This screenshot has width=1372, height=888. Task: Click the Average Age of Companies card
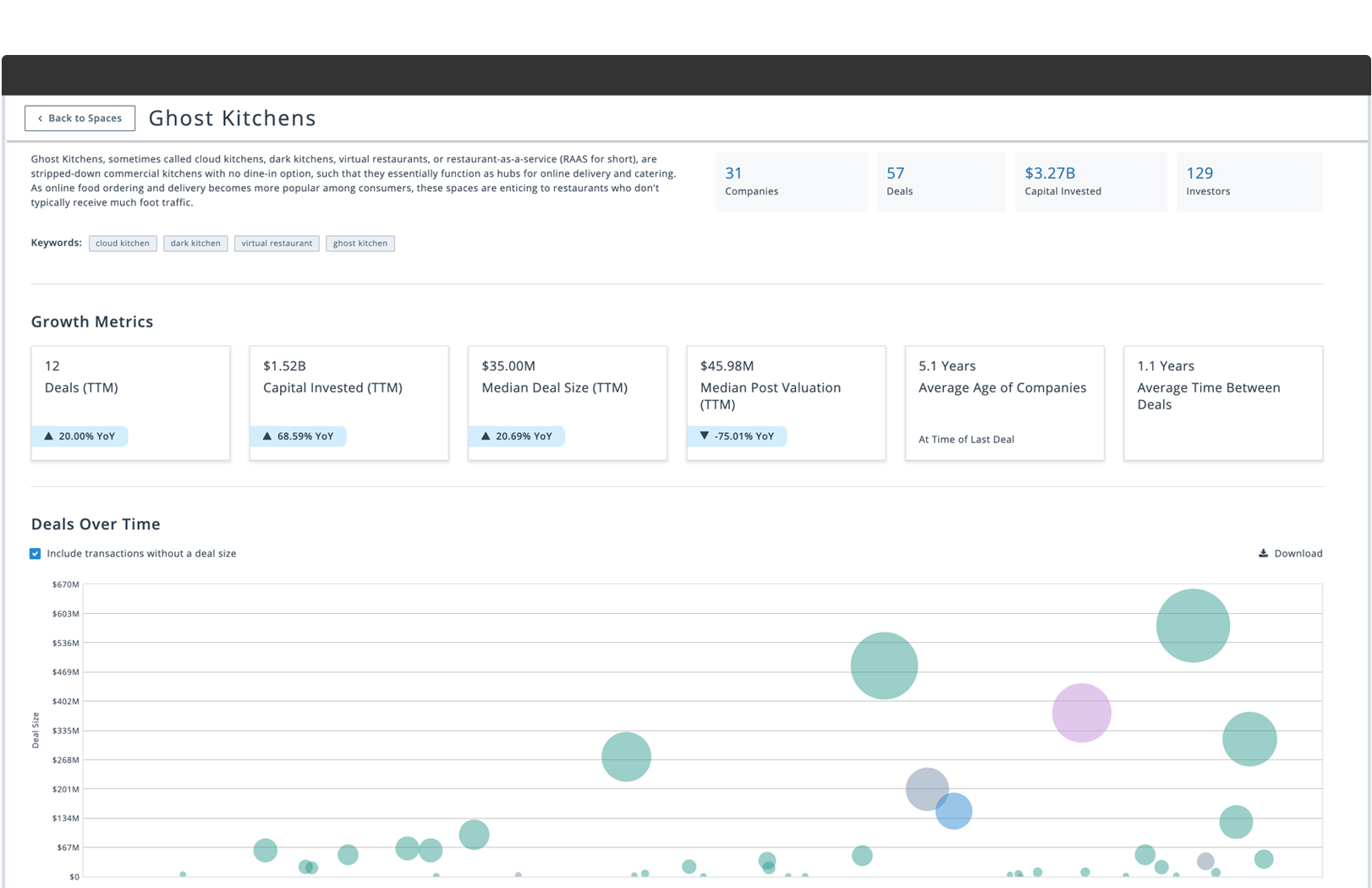point(1004,403)
